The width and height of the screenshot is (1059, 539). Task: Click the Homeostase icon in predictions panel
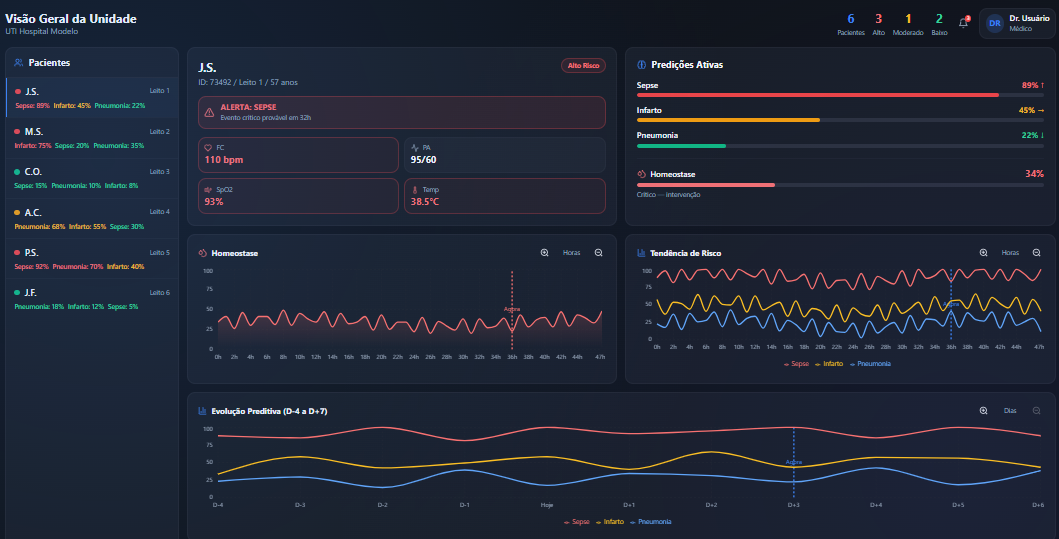[x=642, y=174]
